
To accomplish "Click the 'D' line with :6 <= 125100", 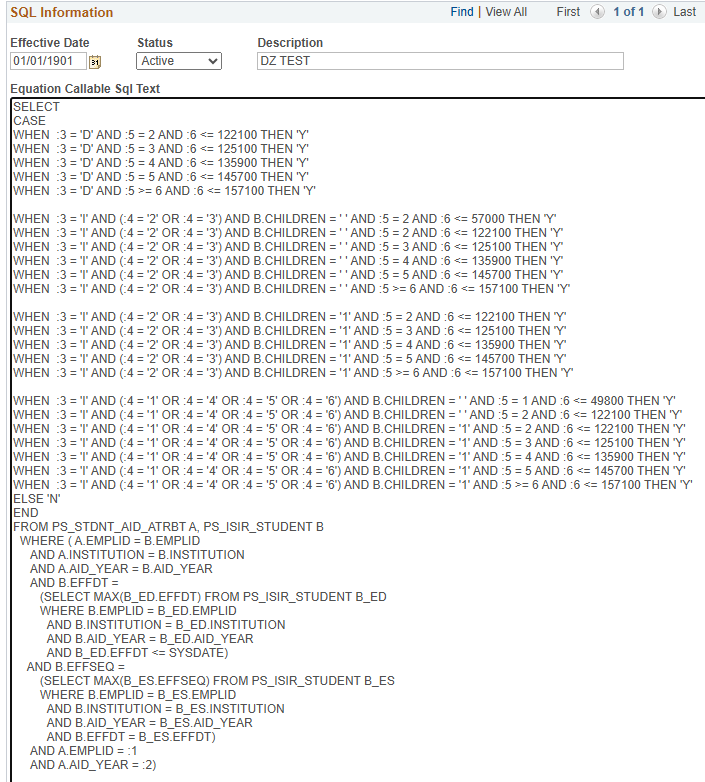I will (161, 149).
